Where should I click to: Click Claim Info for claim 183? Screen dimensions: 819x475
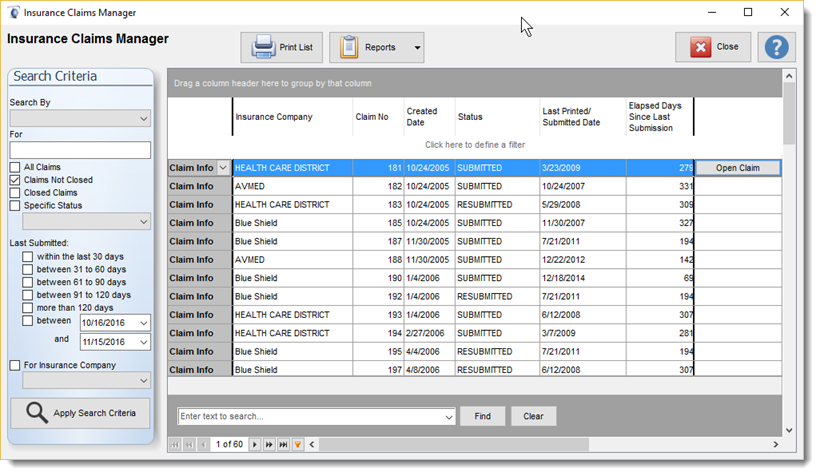pyautogui.click(x=200, y=205)
